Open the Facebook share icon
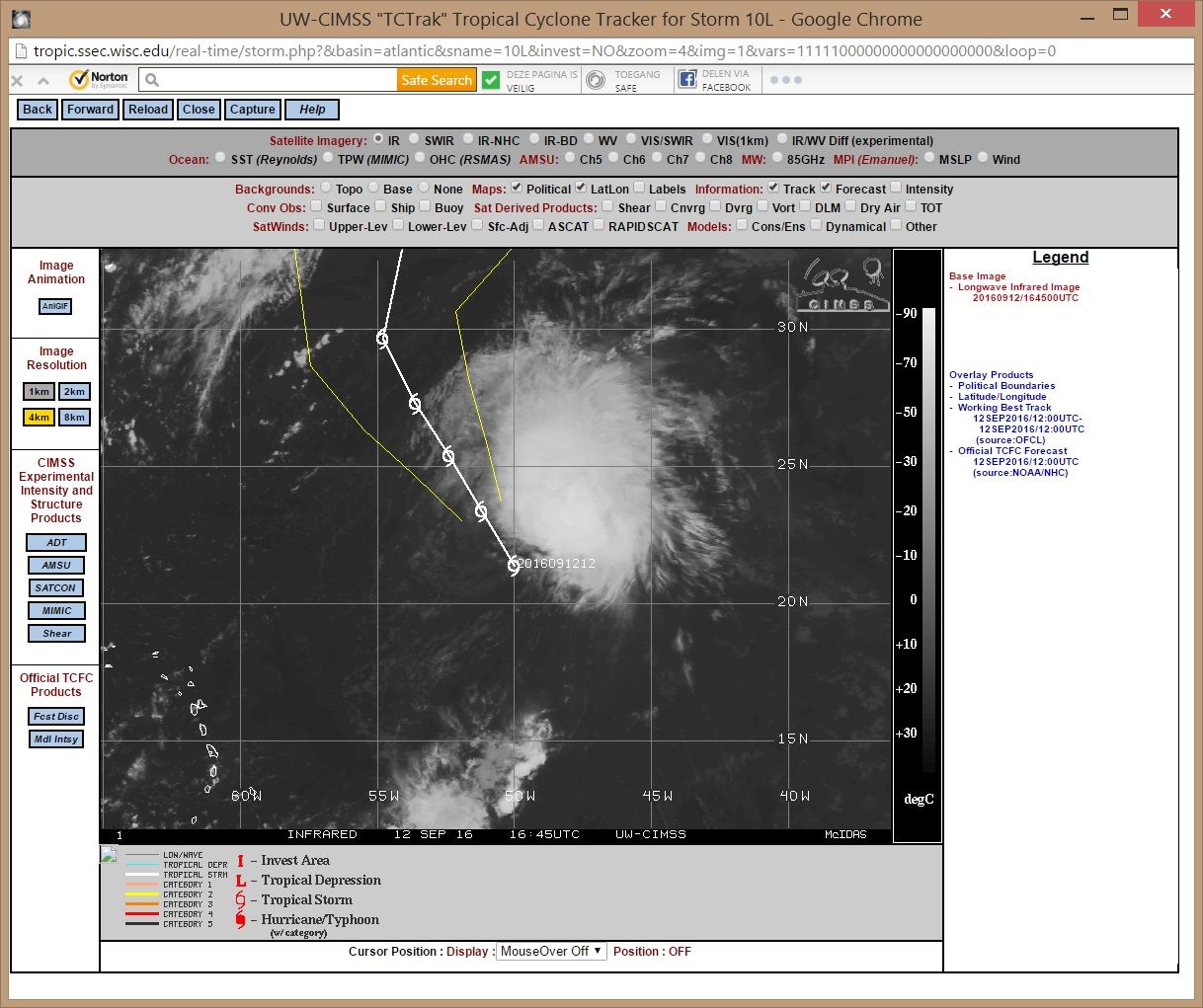This screenshot has height=1008, width=1203. coord(686,80)
